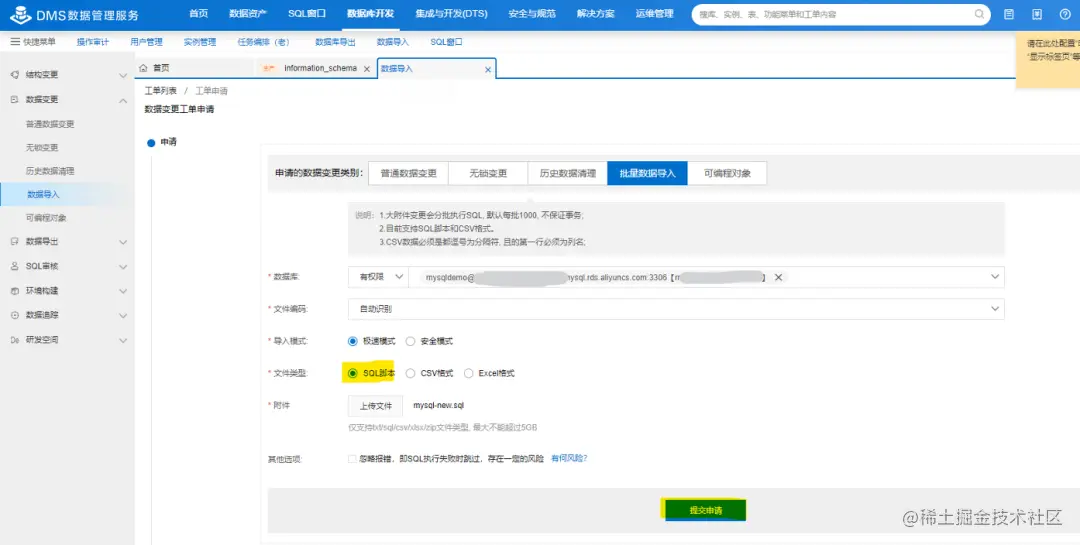Expand the SQL审核 sidebar section
1080x545 pixels.
click(x=123, y=267)
